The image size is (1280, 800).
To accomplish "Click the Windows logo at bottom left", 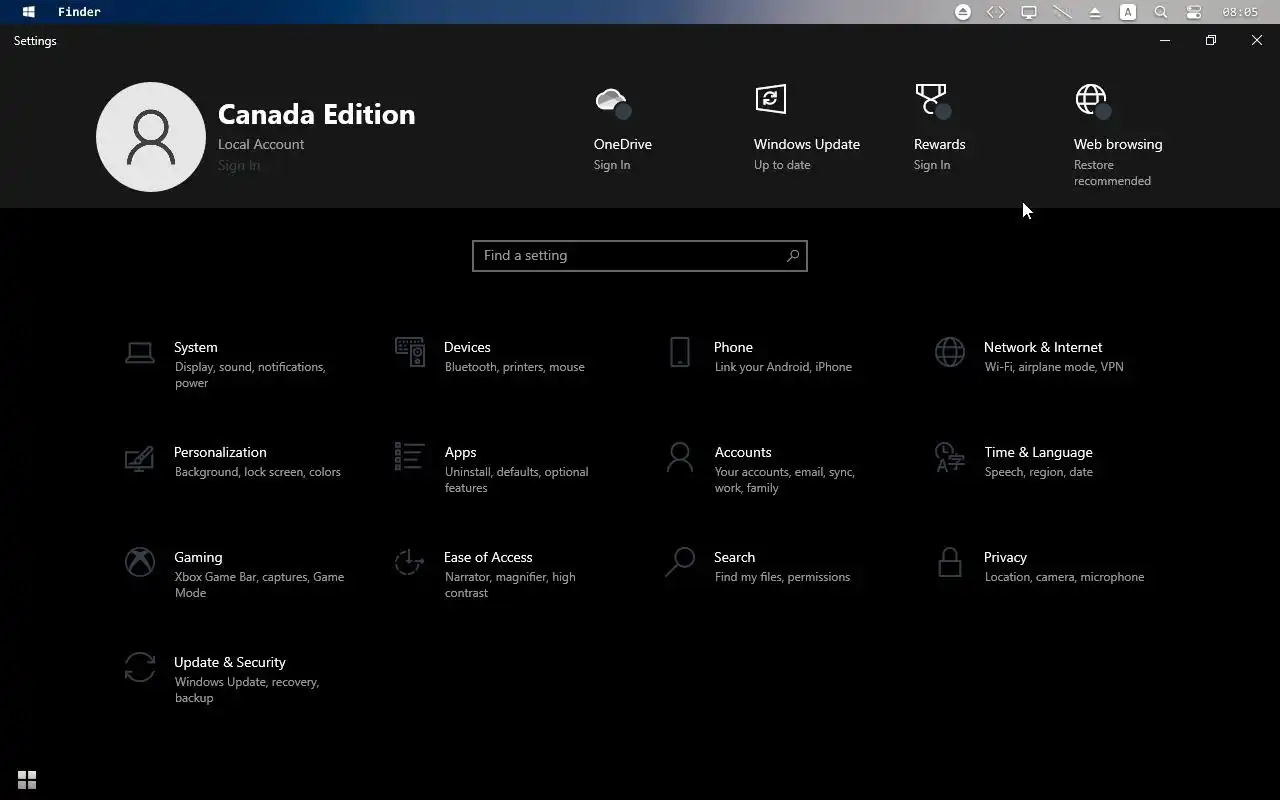I will pos(27,779).
